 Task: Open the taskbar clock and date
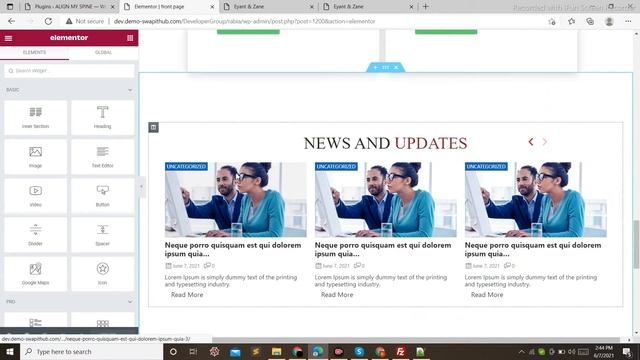click(x=604, y=351)
